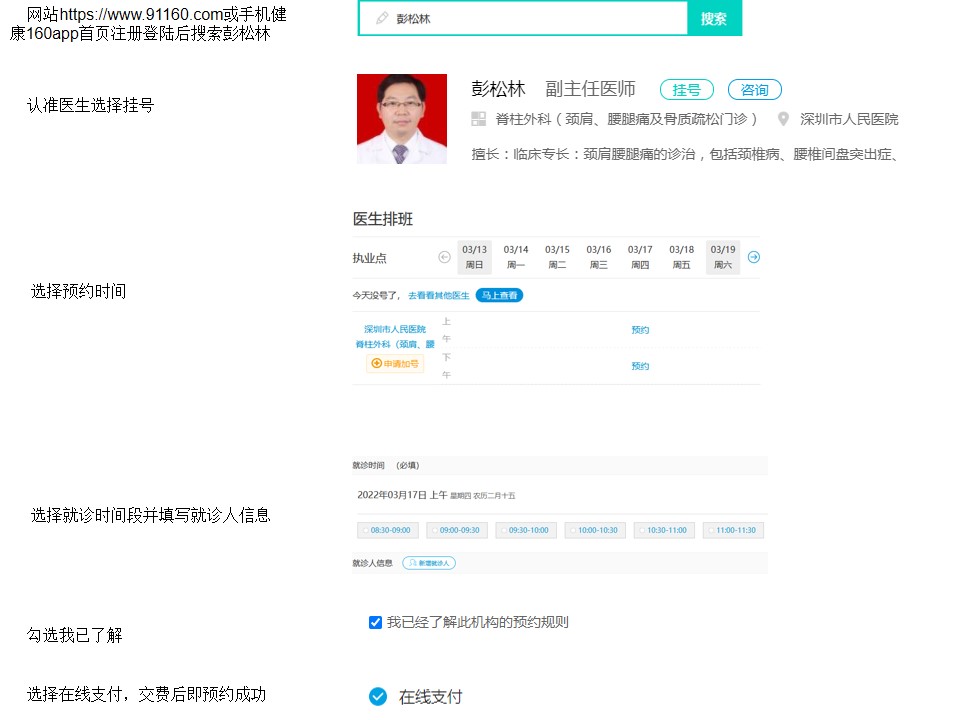Click the next week arrow in schedule
Image resolution: width=960 pixels, height=720 pixels.
point(754,257)
